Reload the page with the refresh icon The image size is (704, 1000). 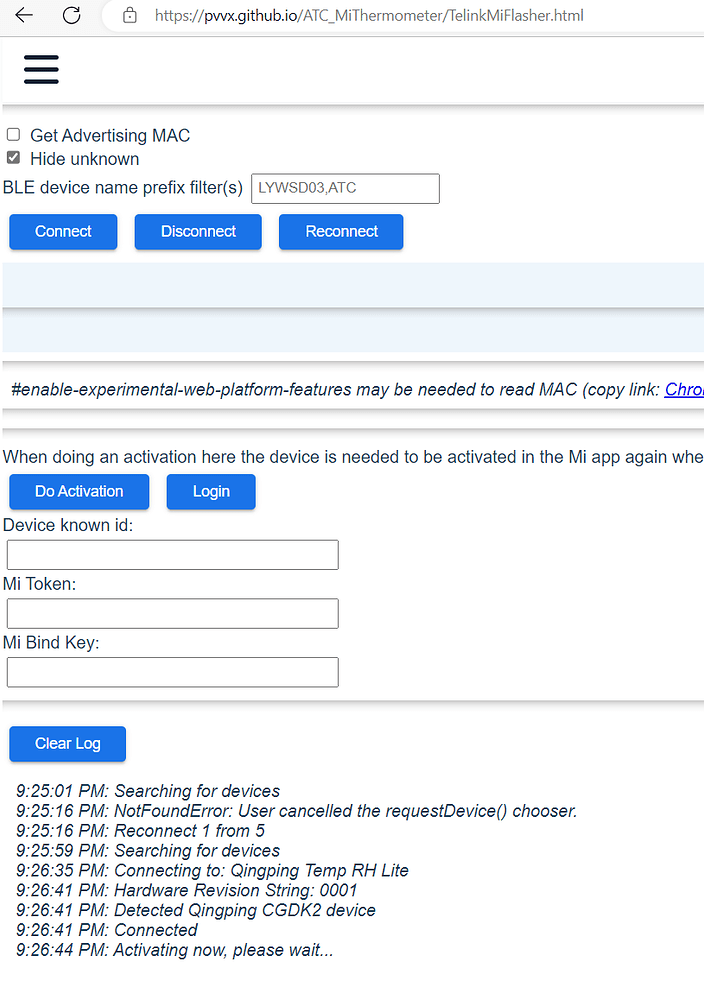pyautogui.click(x=72, y=15)
